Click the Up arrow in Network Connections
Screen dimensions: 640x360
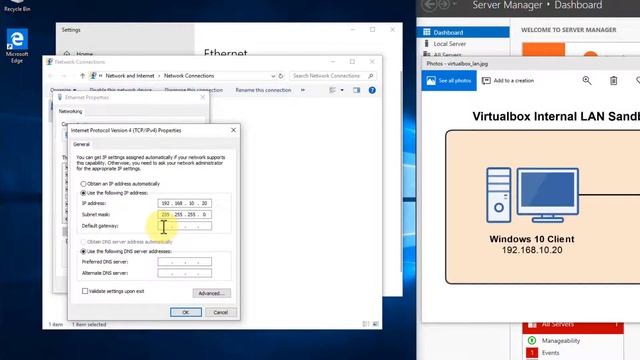point(82,76)
